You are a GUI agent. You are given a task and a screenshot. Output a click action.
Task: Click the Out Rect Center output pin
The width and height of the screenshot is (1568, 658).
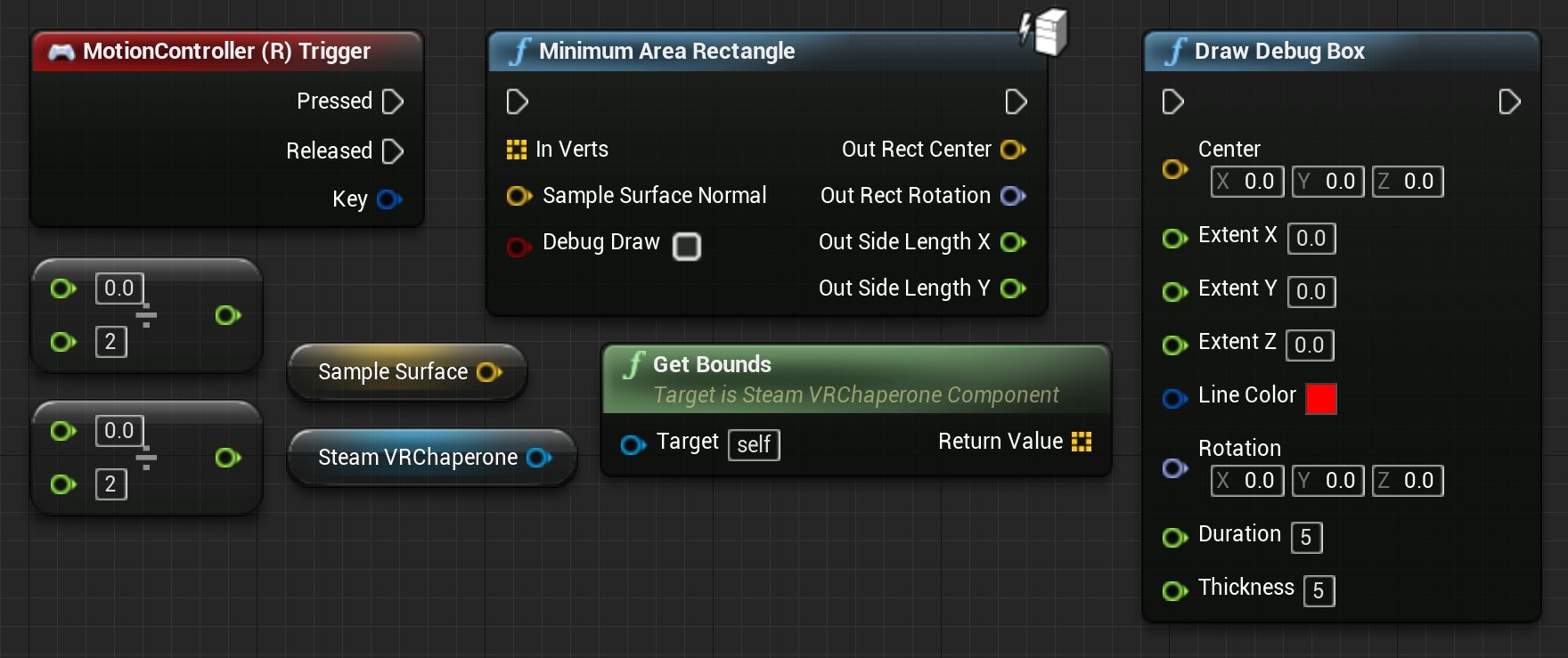coord(1013,150)
